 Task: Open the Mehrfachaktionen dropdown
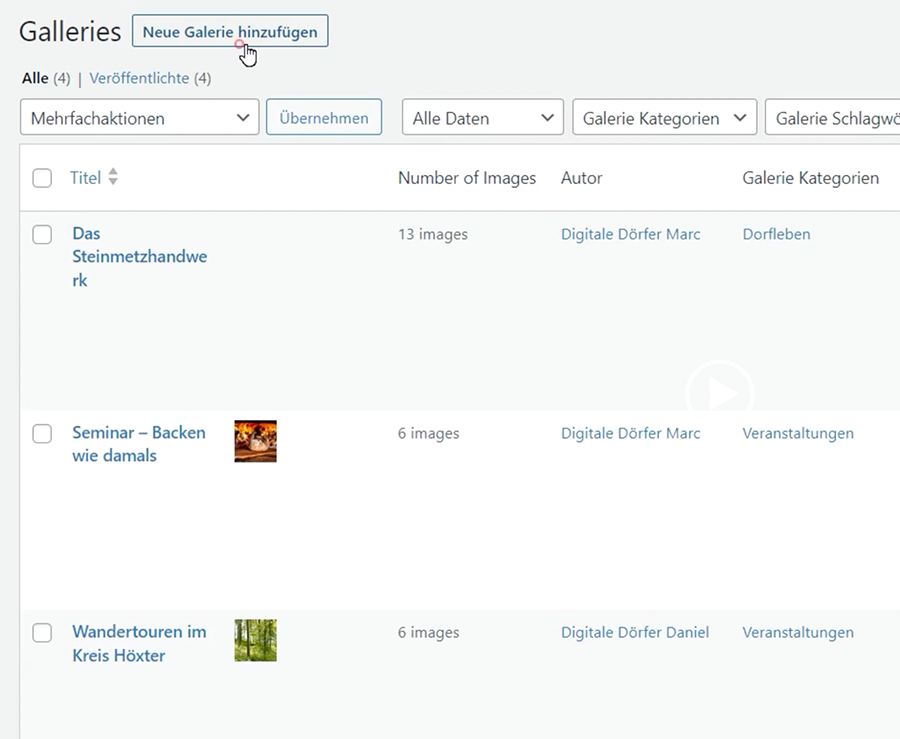(x=139, y=118)
